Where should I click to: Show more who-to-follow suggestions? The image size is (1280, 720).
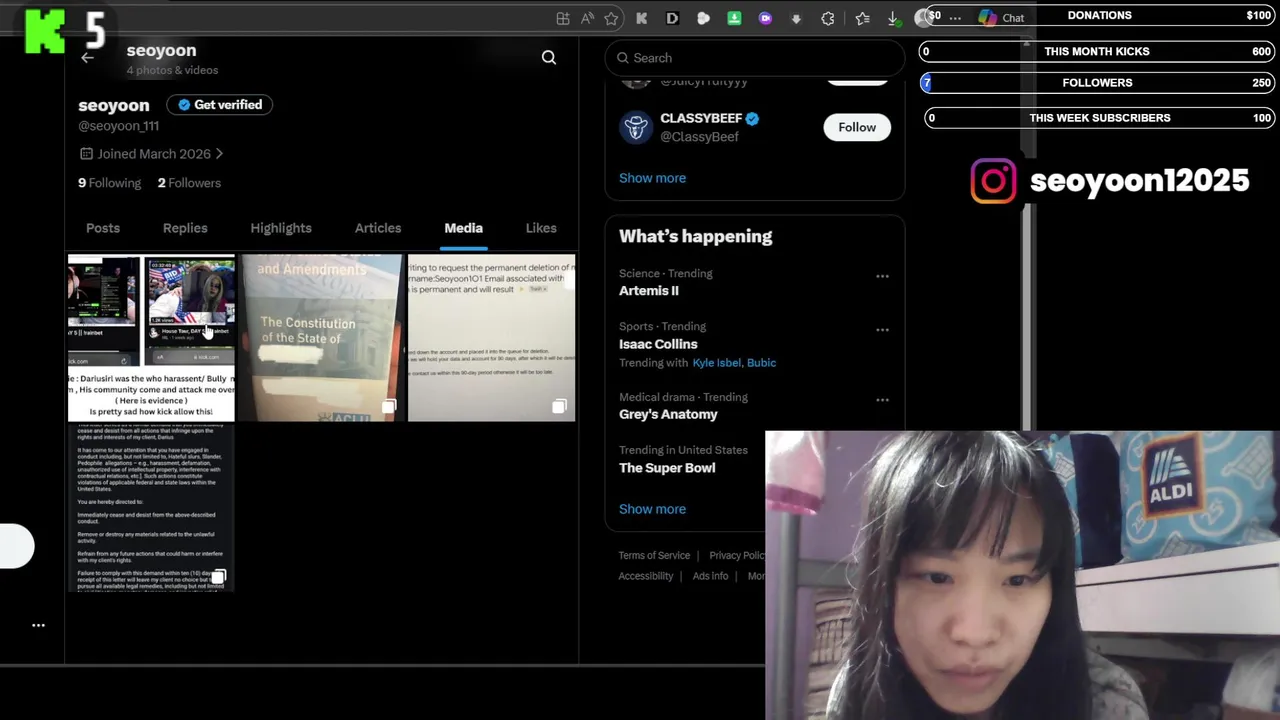[x=652, y=178]
